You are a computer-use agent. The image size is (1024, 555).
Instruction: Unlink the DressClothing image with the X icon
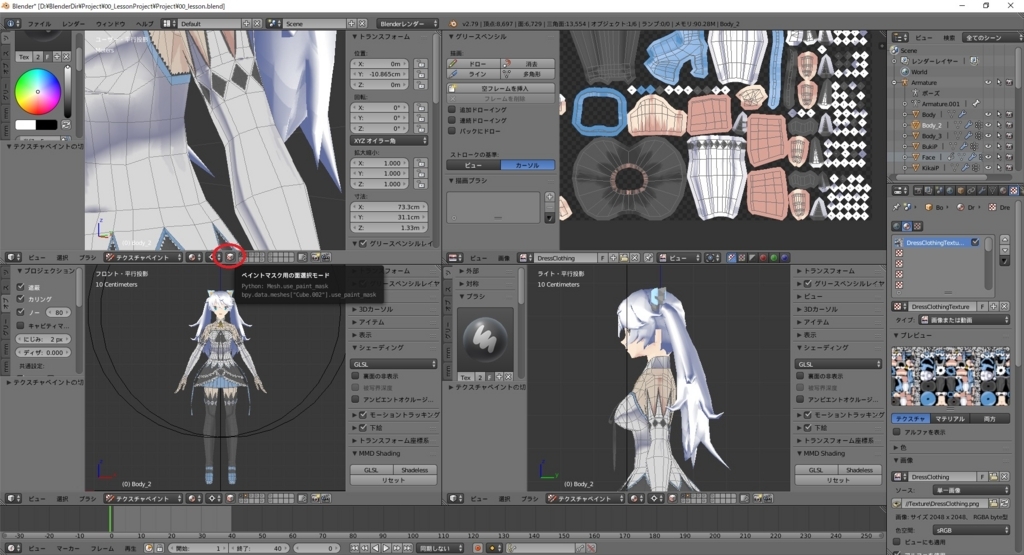click(x=635, y=258)
